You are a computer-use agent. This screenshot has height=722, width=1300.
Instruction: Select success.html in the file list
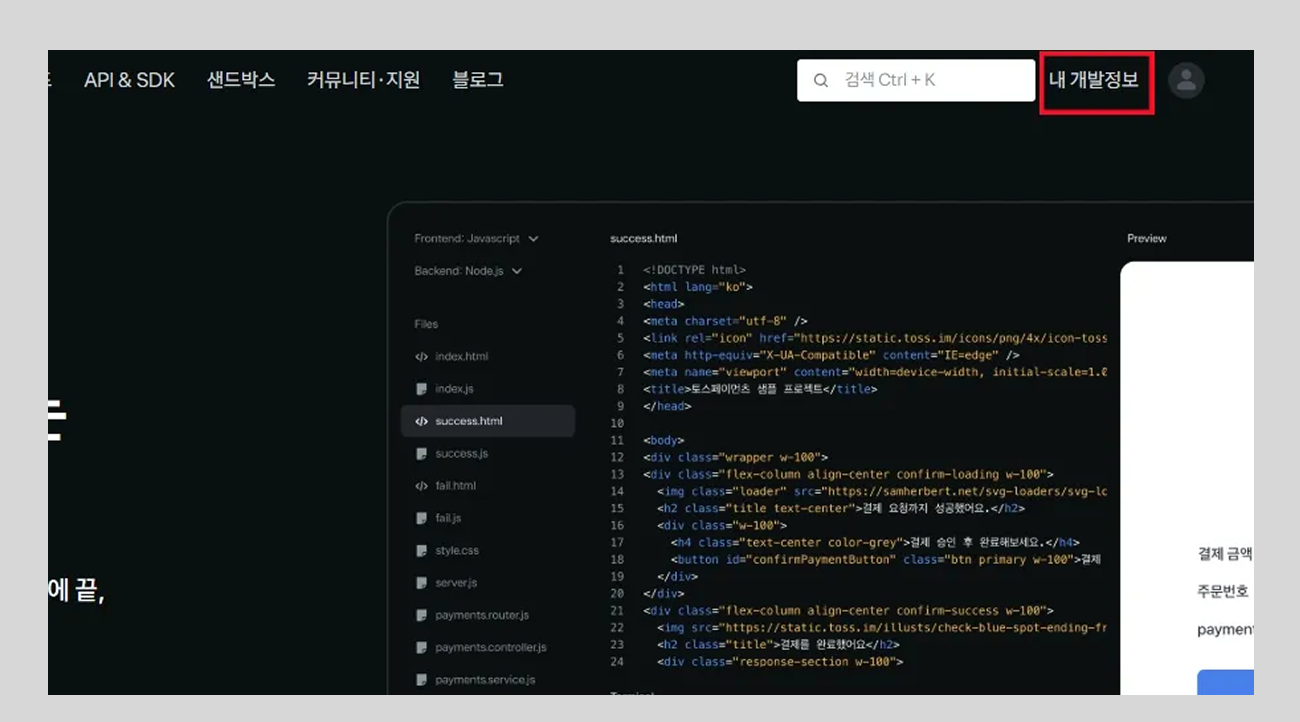(488, 421)
